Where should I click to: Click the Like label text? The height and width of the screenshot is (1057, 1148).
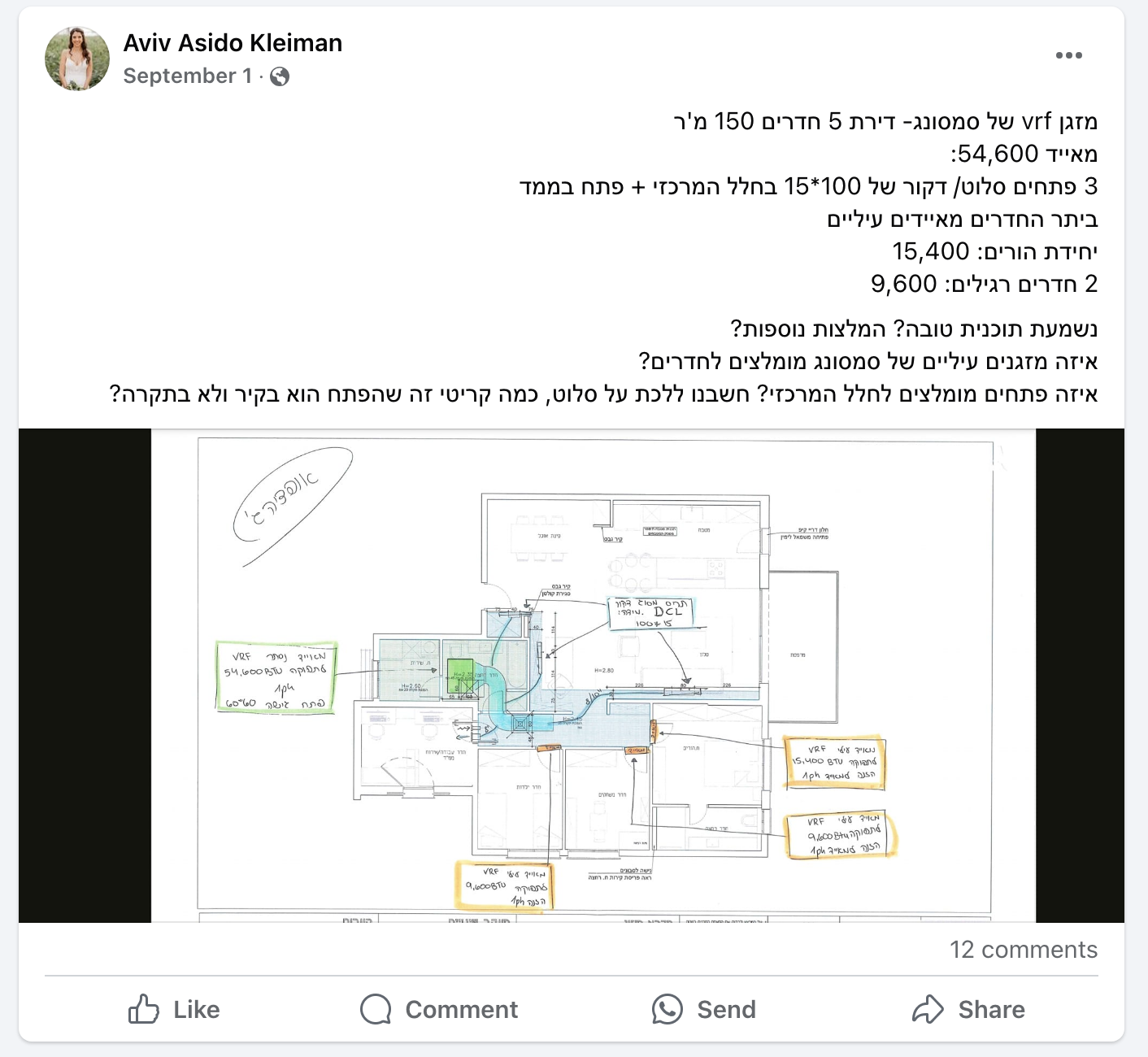[x=197, y=1010]
